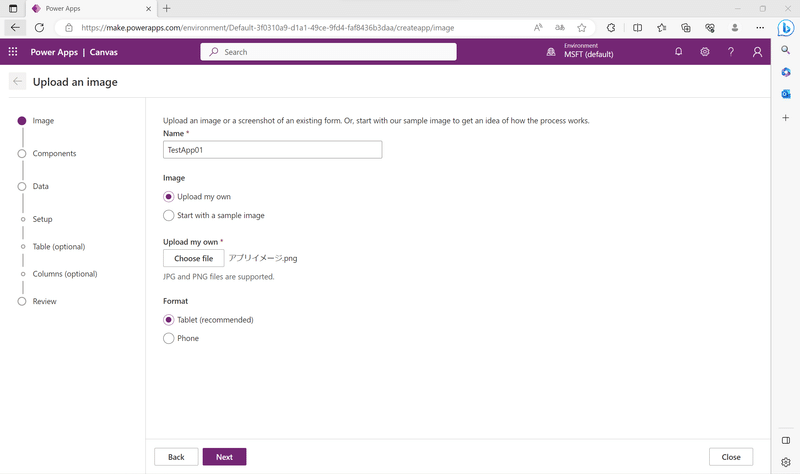Select the Phone format radio button
800x474 pixels.
168,338
